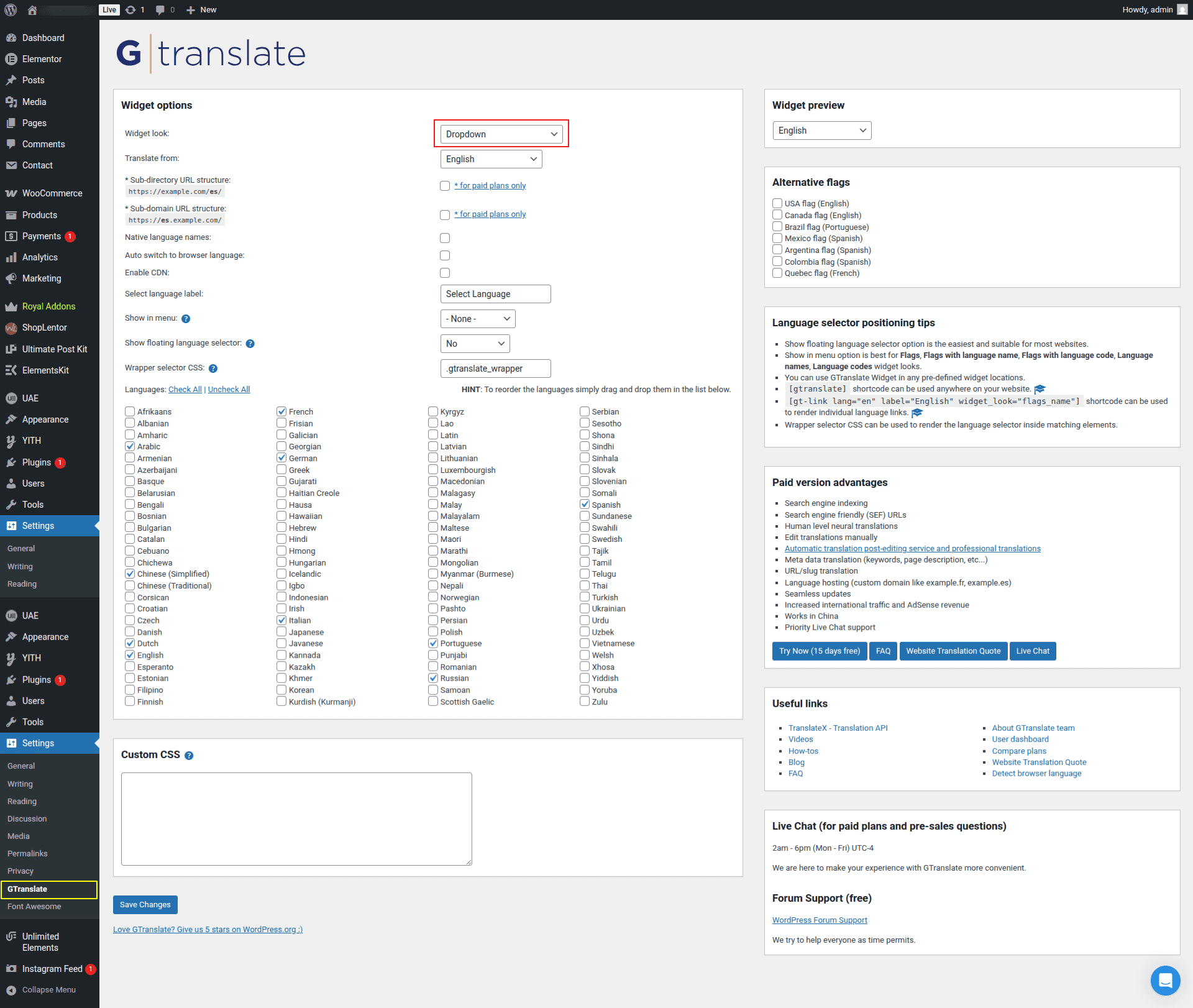Check the Japanese language checkbox
This screenshot has height=1008, width=1193.
pos(282,632)
